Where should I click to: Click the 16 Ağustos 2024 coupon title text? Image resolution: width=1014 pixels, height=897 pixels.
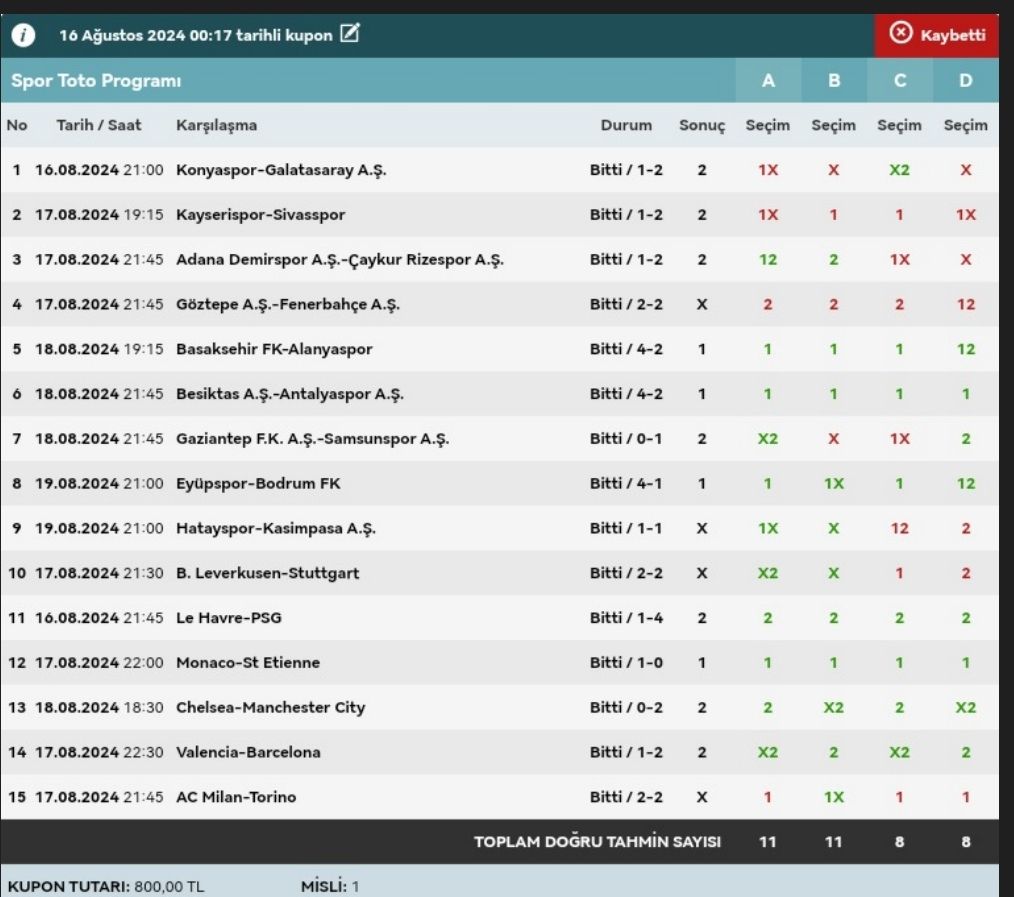[x=195, y=35]
